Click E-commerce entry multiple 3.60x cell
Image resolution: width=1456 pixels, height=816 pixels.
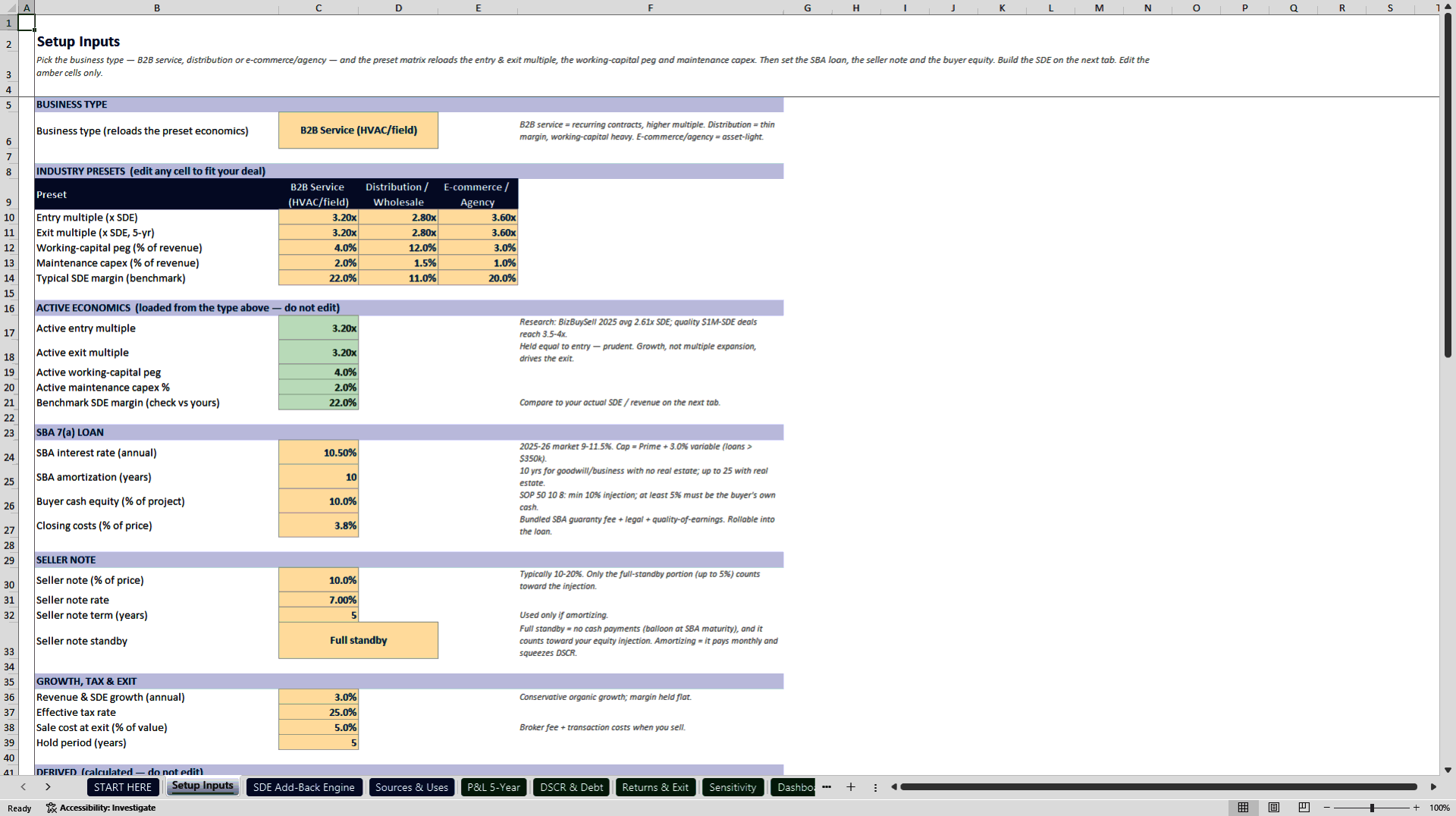tap(478, 218)
